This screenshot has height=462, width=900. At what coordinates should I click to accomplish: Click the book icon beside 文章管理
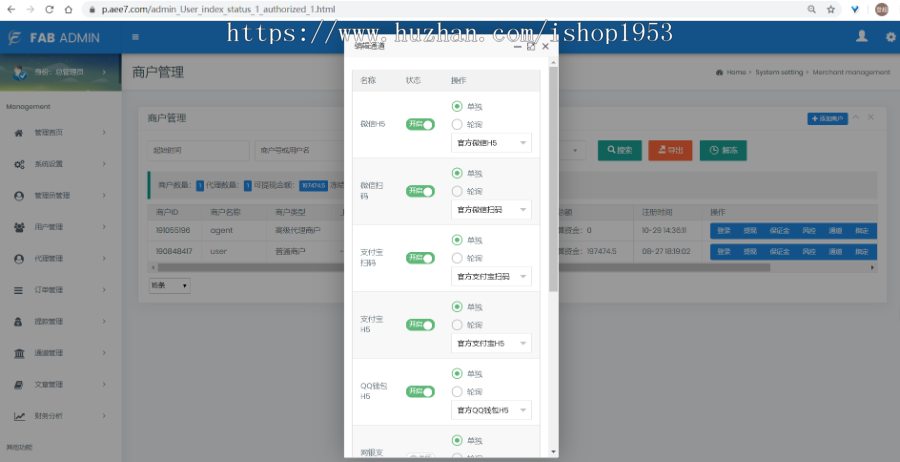point(19,385)
